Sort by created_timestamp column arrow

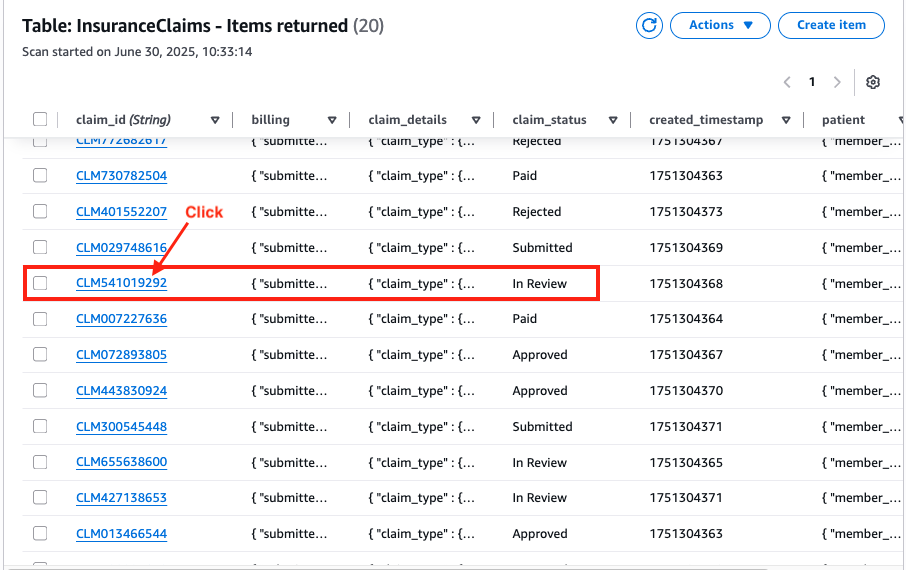(786, 120)
